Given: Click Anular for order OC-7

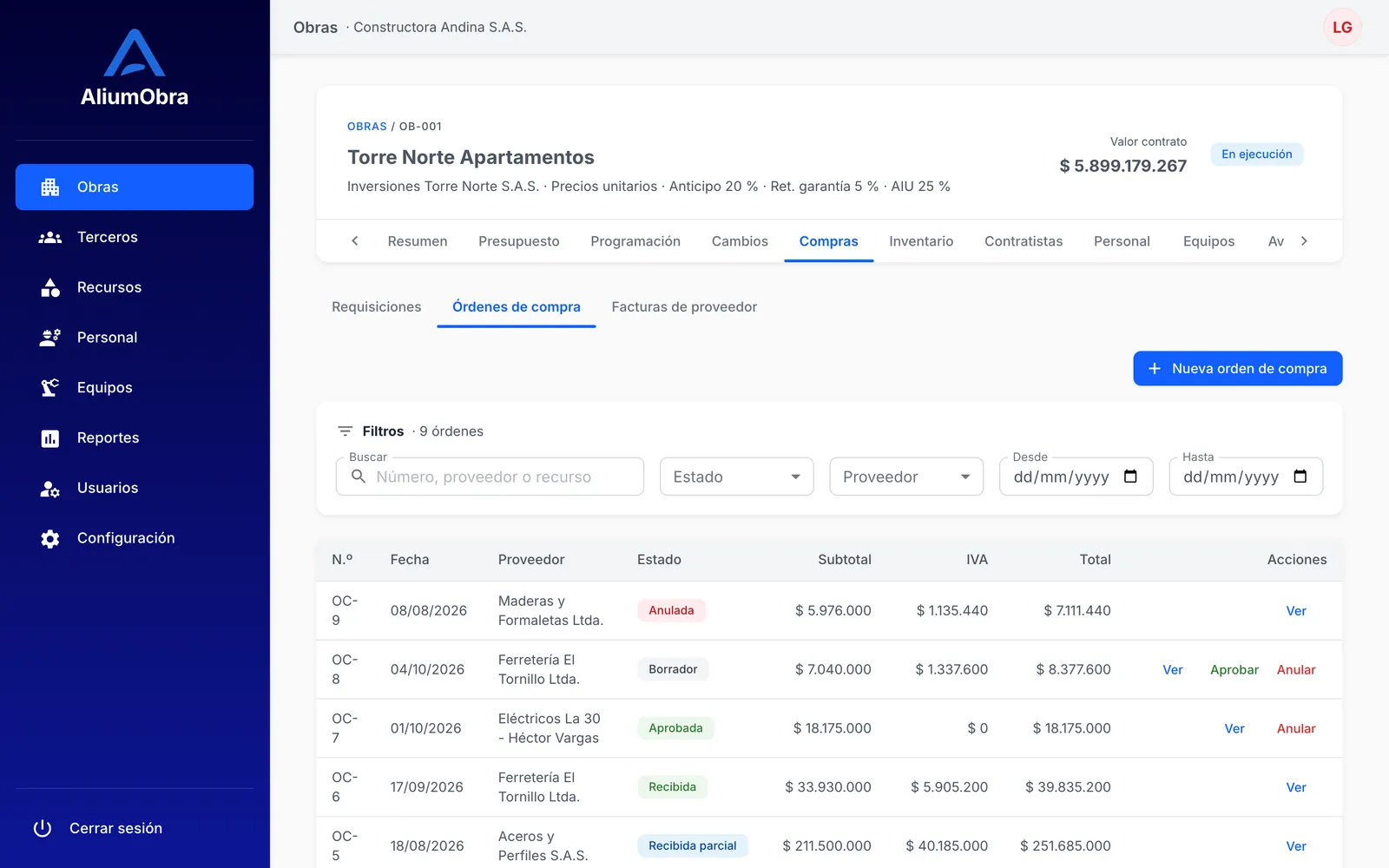Looking at the screenshot, I should click(x=1296, y=729).
